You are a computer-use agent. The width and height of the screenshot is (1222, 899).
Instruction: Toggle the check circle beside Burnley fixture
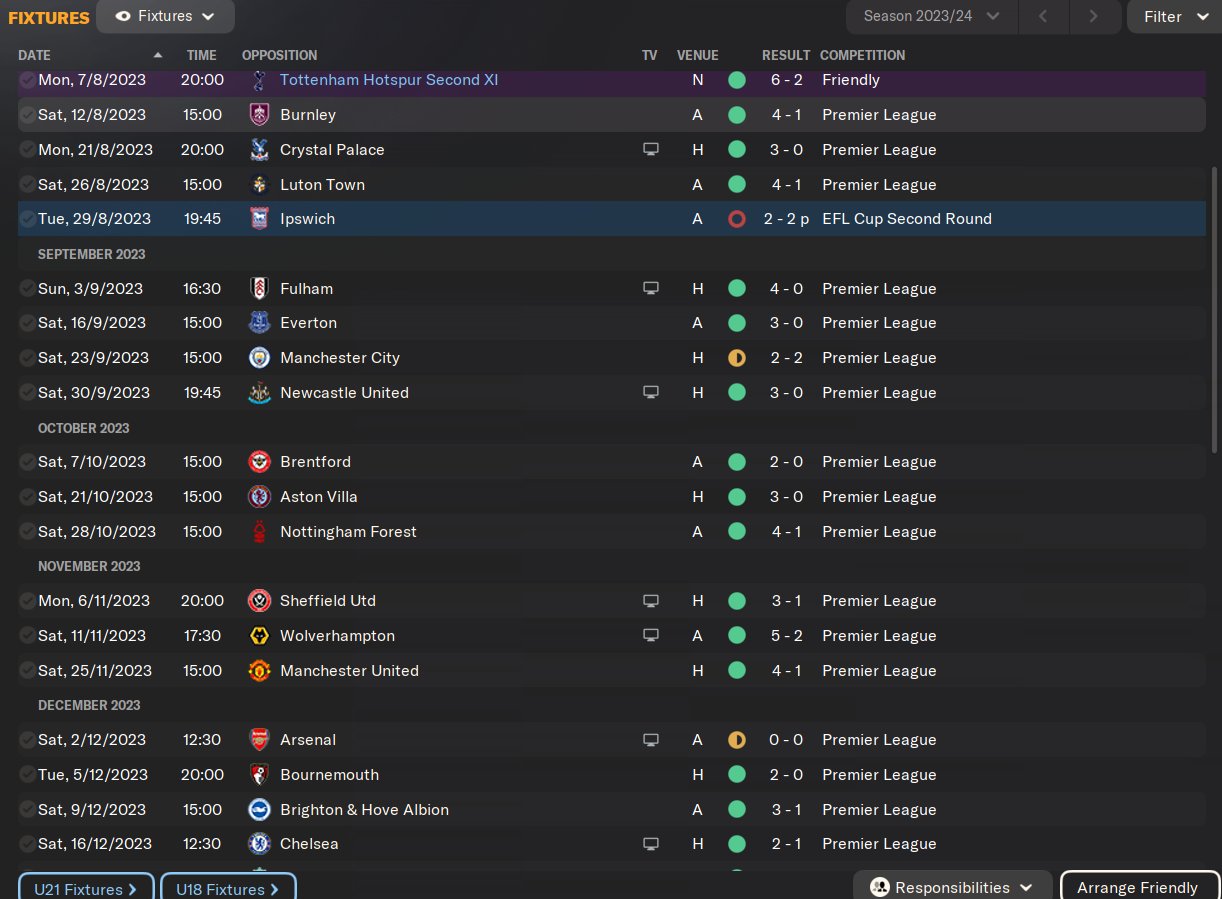(x=27, y=115)
